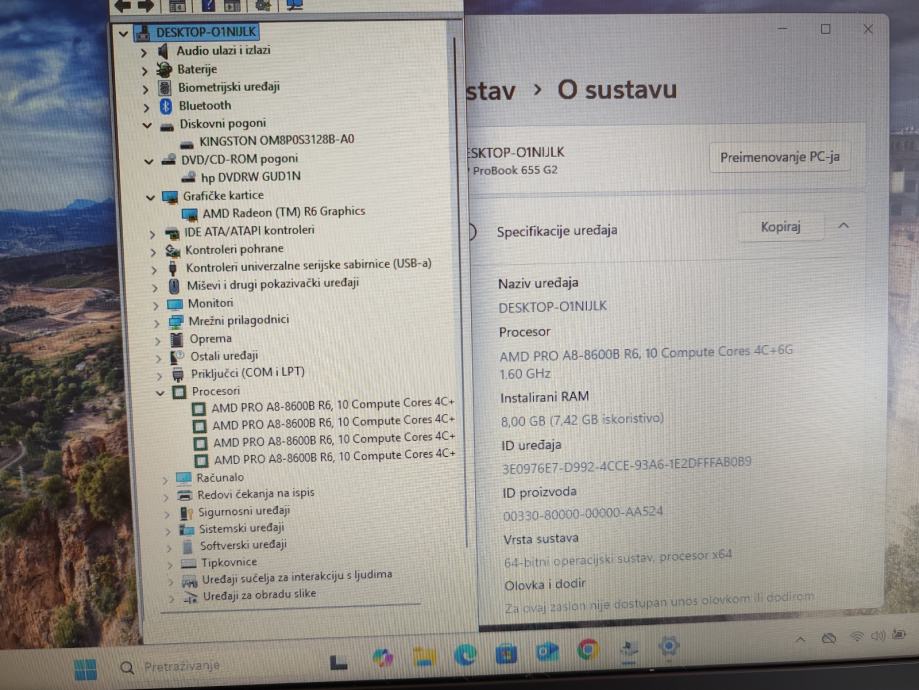The image size is (919, 690).
Task: Open Copilot icon on the taskbar
Action: tap(383, 658)
